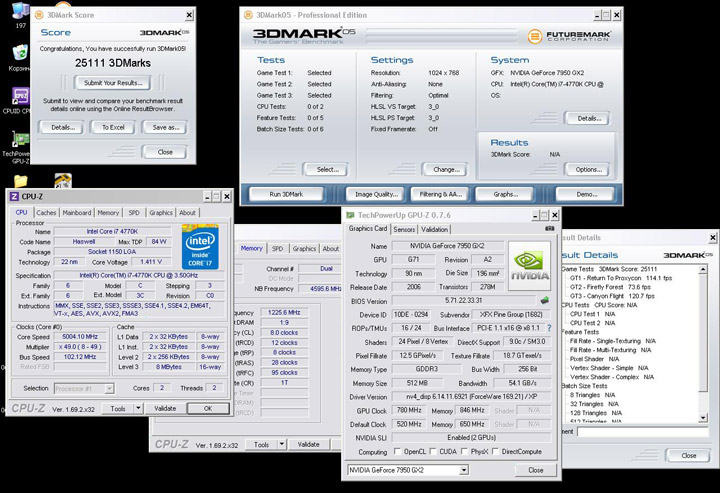Viewport: 720px width, 493px height.
Task: Check the DirectCompute checkbox
Action: 495,452
